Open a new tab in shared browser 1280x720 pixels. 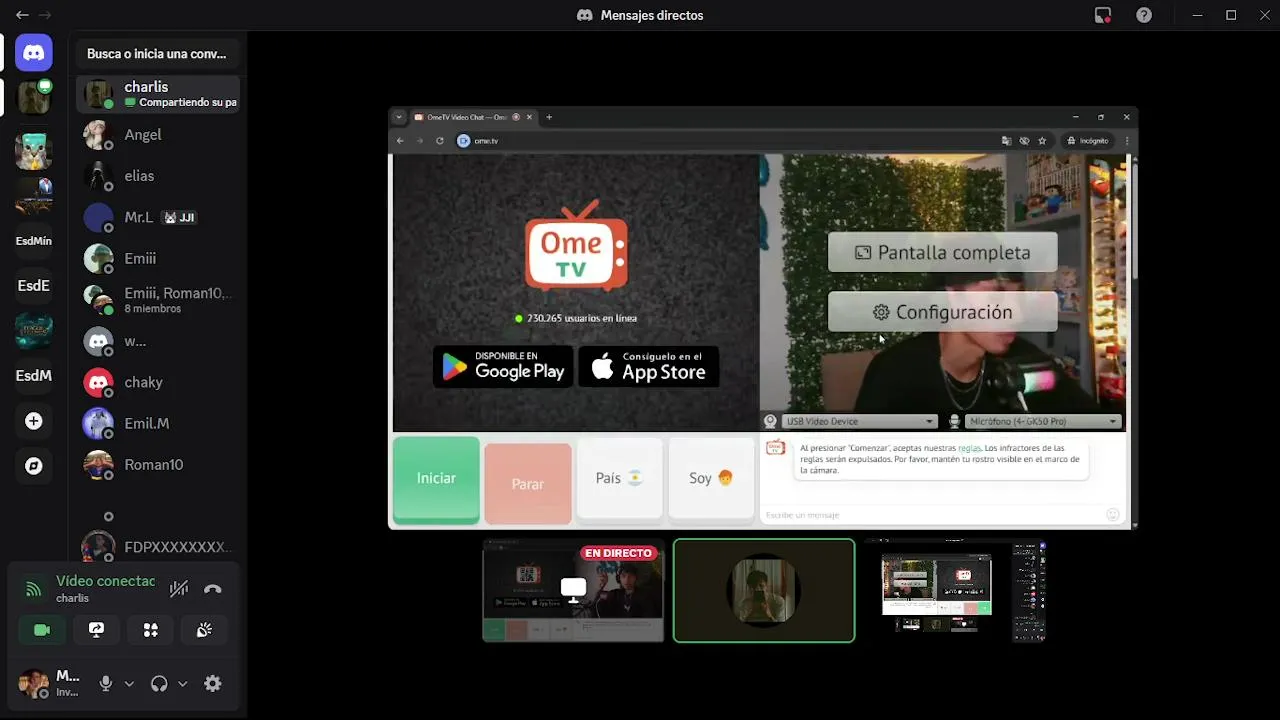click(549, 117)
